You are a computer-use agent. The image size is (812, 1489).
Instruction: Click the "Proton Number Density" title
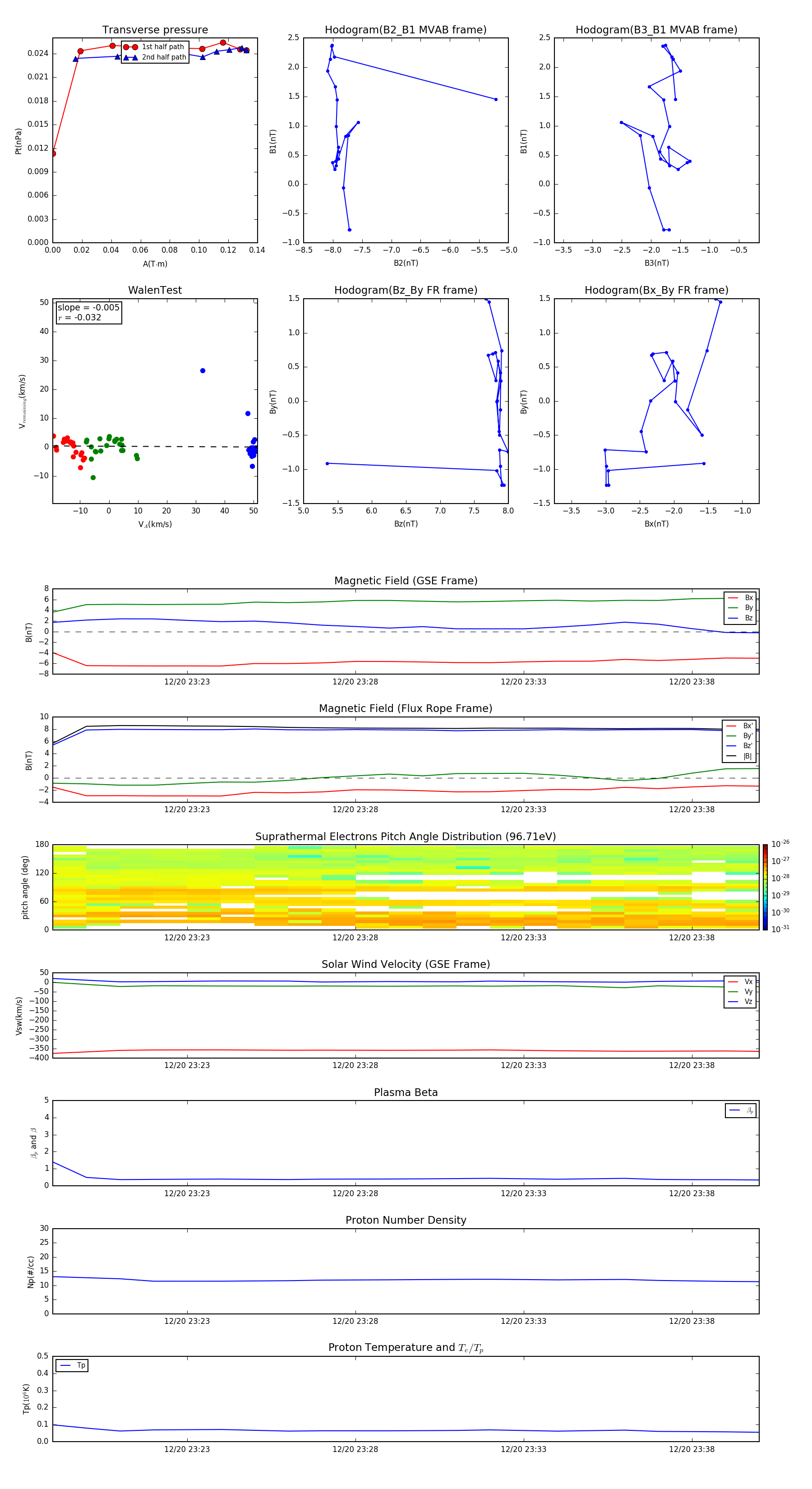click(406, 1220)
